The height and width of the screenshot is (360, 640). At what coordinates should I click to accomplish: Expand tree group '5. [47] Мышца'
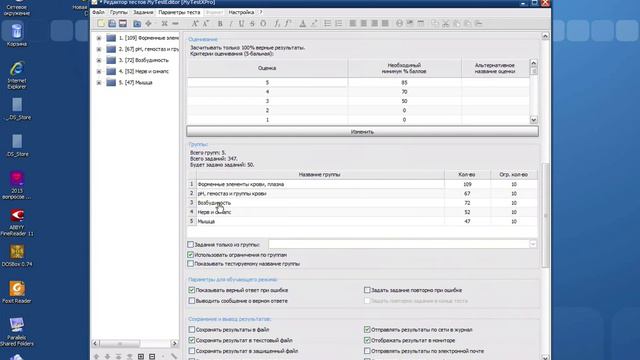tap(99, 82)
